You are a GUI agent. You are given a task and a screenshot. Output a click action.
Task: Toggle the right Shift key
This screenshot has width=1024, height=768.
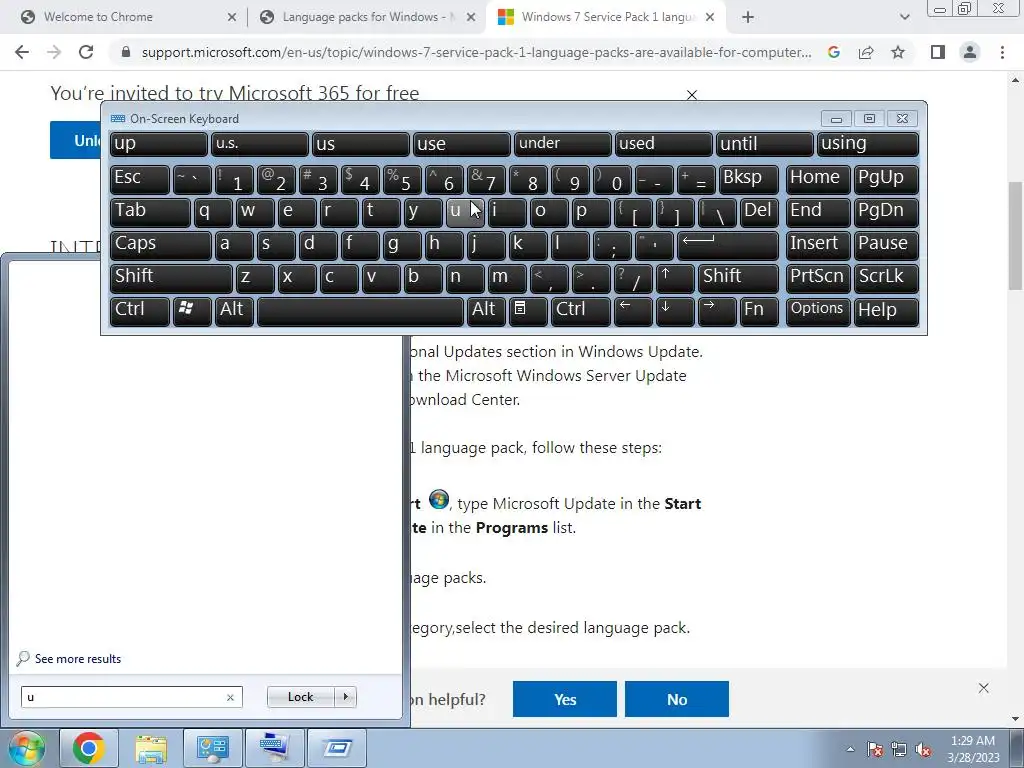tap(738, 278)
